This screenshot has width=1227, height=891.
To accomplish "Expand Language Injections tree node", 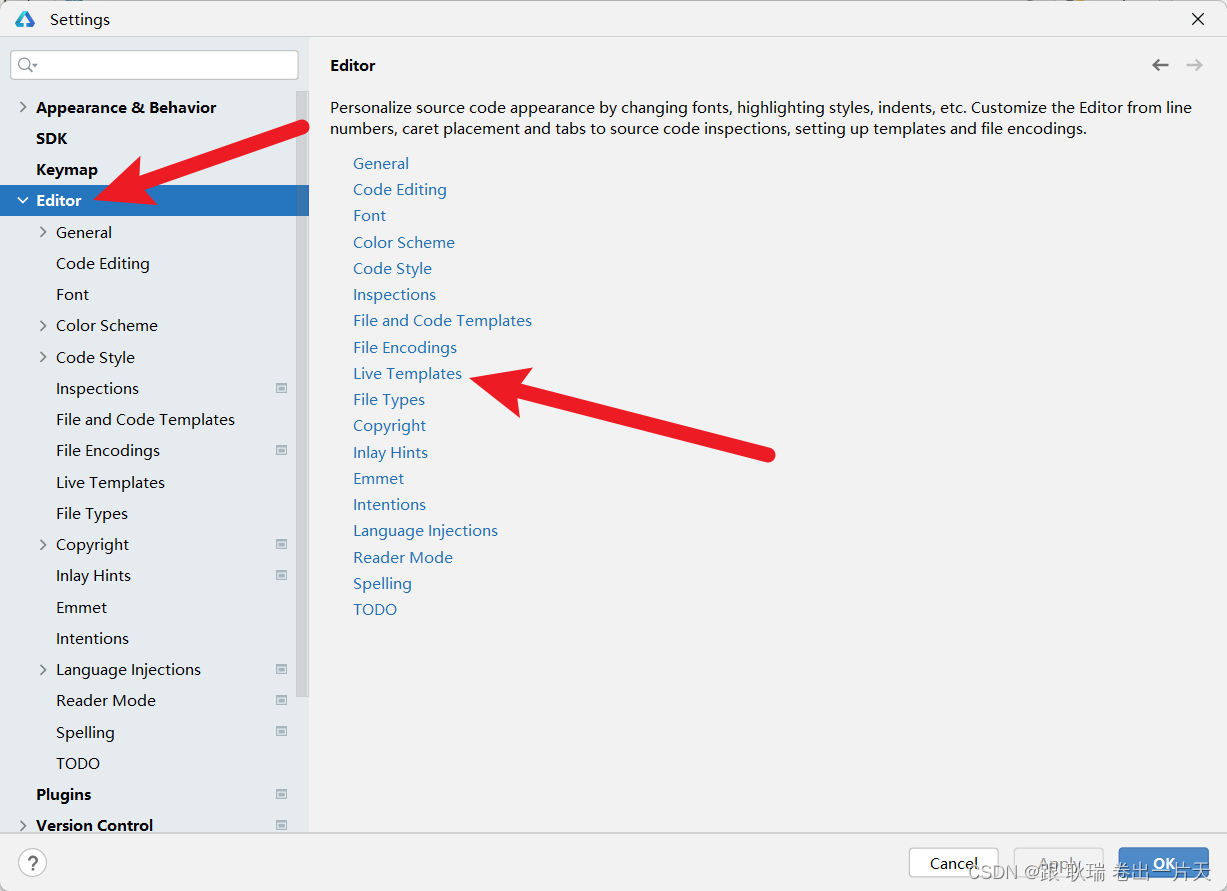I will coord(43,669).
